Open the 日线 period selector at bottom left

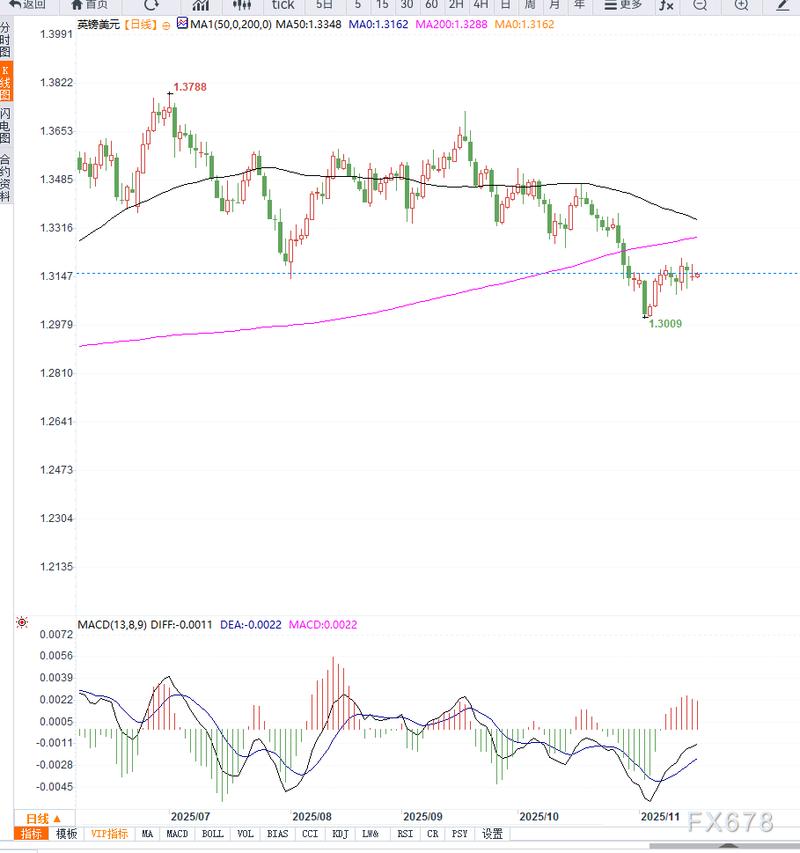tap(43, 817)
